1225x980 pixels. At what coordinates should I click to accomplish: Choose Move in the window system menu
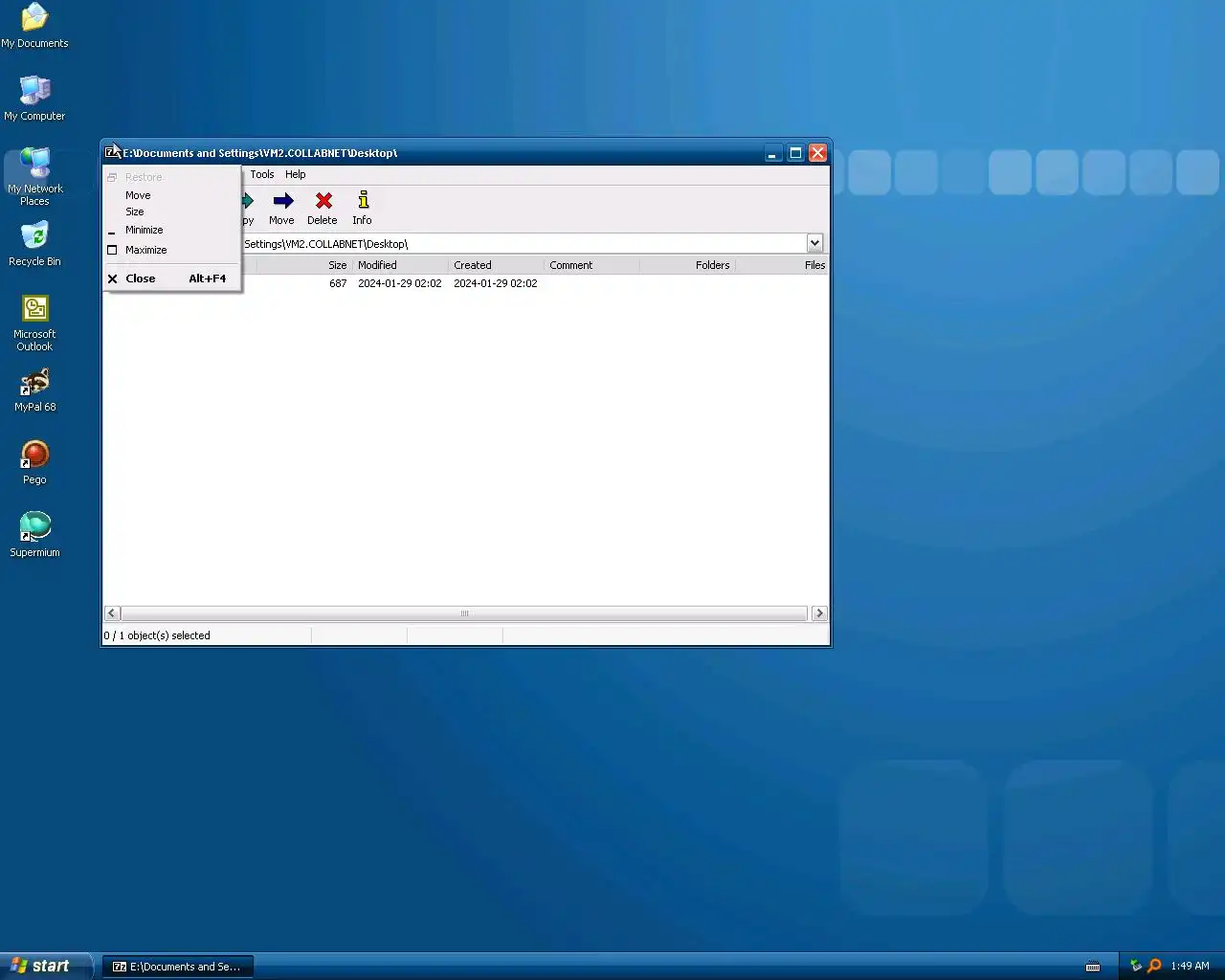[172, 195]
